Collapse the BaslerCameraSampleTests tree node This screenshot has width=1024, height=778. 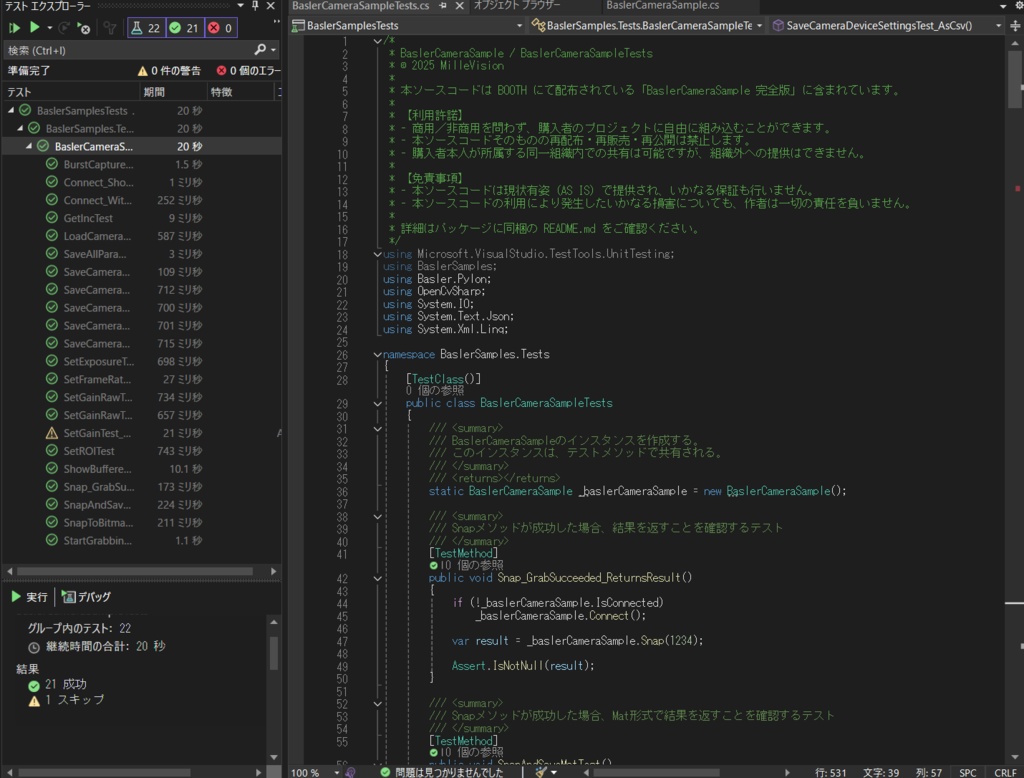[30, 146]
